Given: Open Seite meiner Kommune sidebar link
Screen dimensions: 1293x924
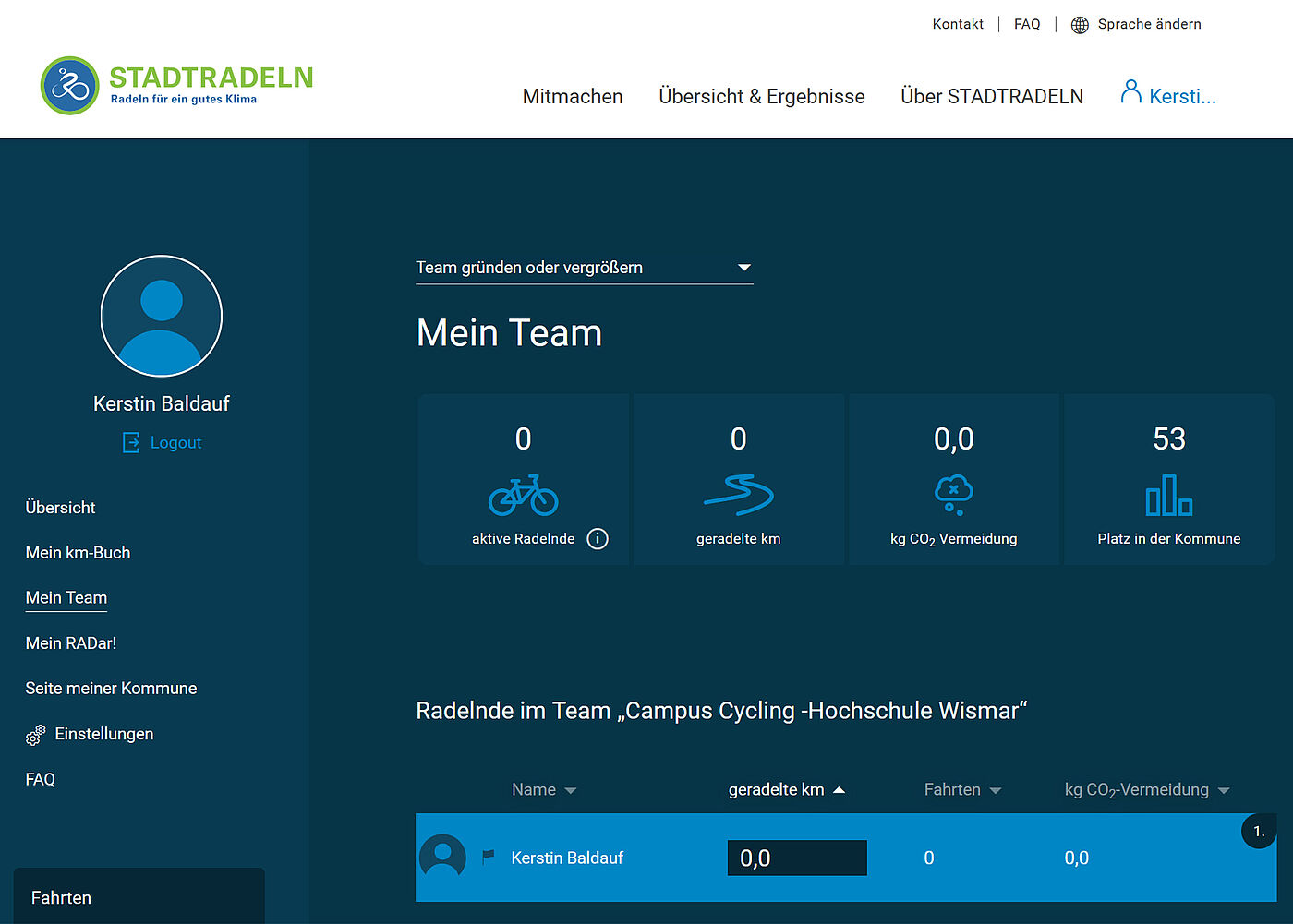Looking at the screenshot, I should 111,689.
